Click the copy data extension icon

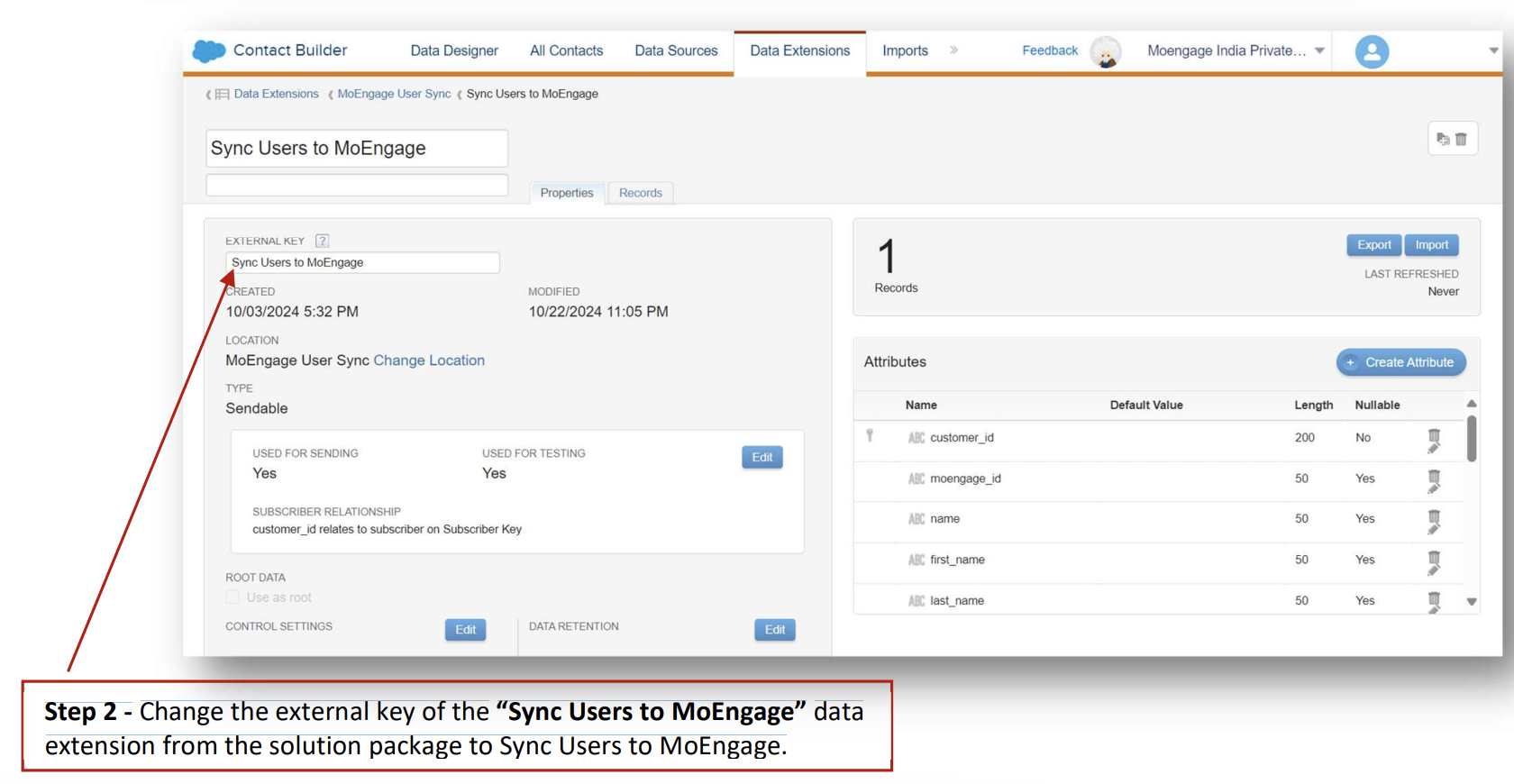[x=1443, y=139]
